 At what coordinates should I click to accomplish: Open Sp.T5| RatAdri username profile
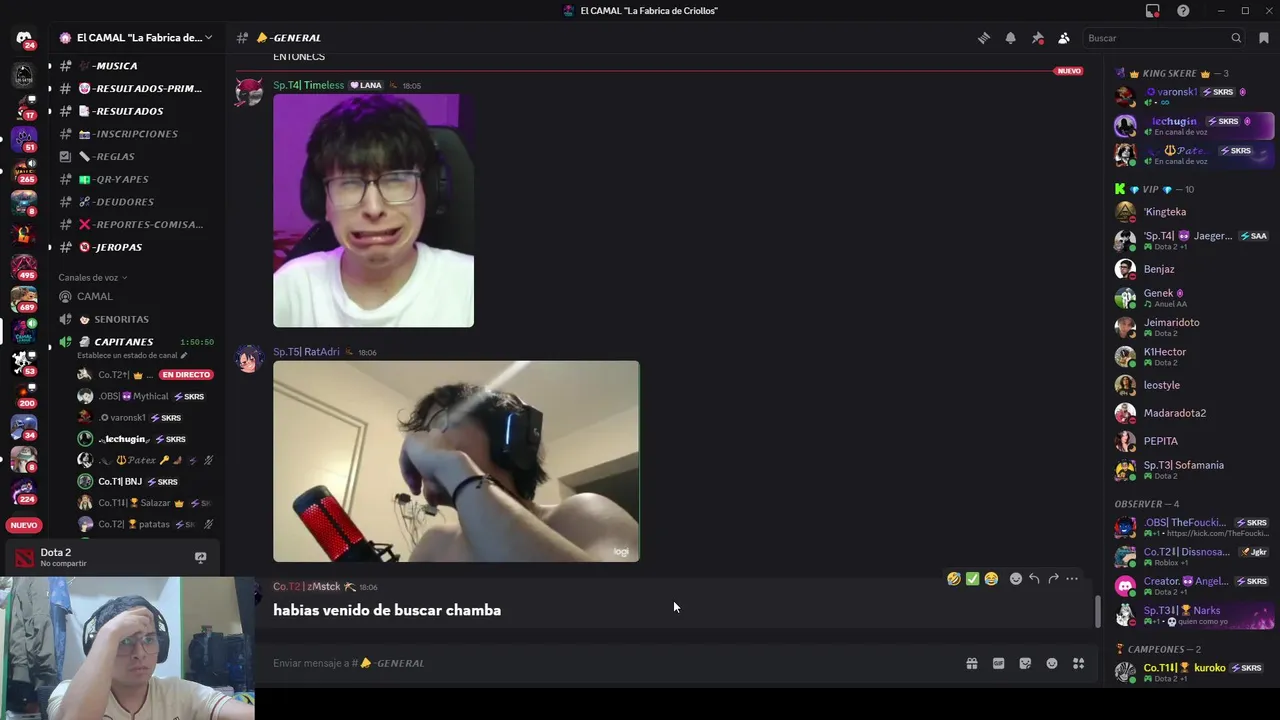(306, 352)
